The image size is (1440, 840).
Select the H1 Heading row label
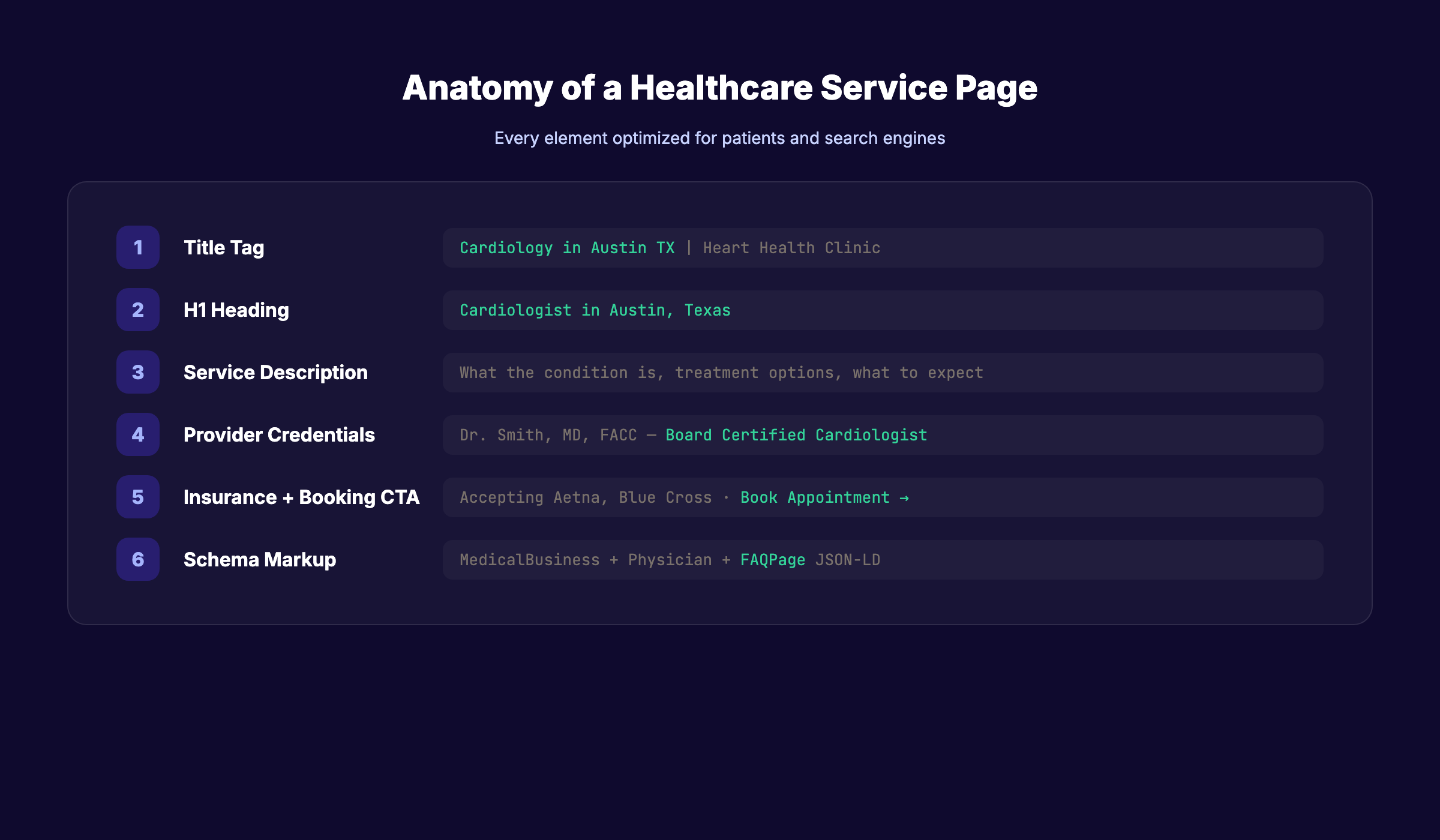click(x=236, y=310)
